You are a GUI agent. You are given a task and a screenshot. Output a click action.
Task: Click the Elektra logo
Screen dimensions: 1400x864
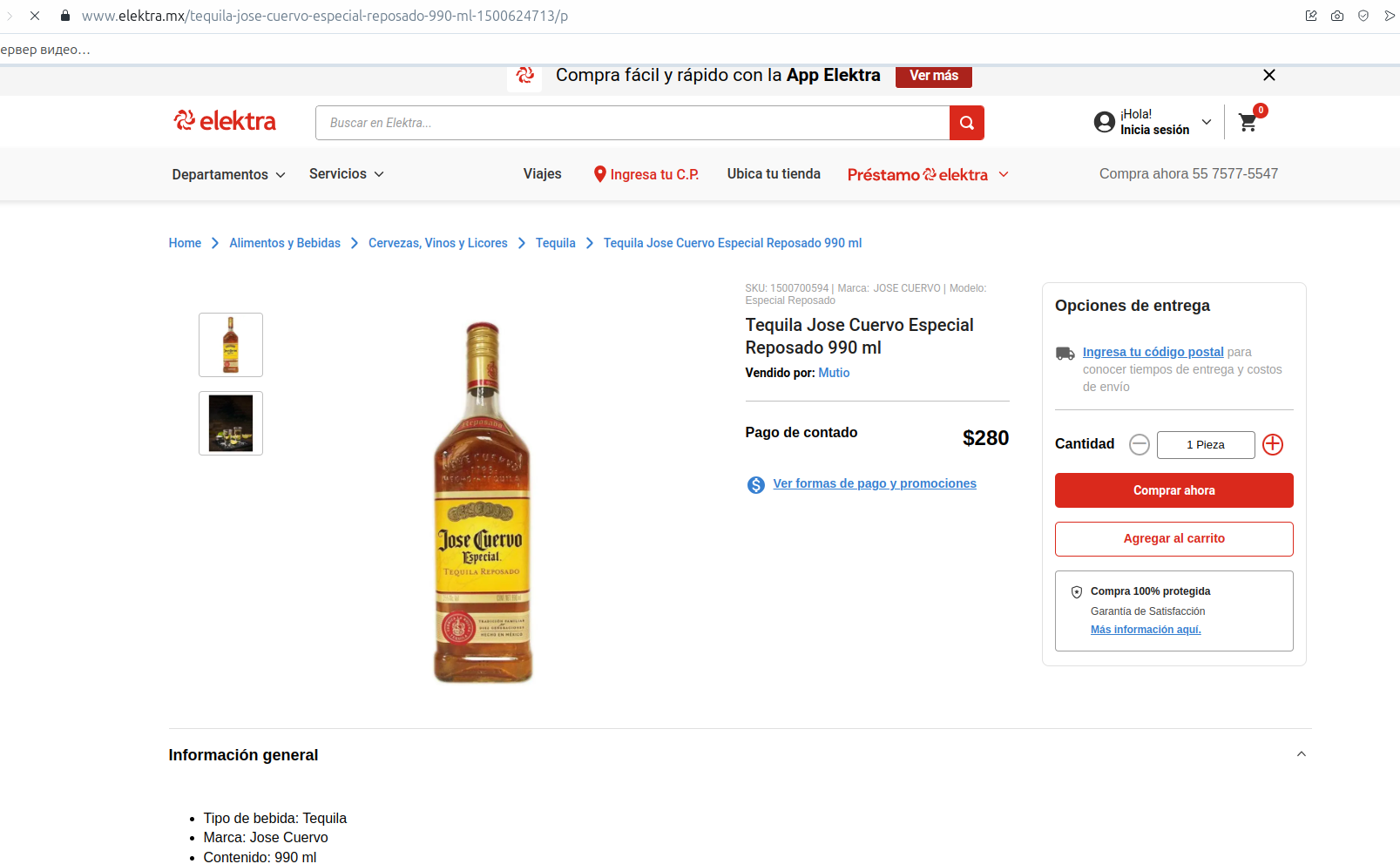click(x=225, y=121)
